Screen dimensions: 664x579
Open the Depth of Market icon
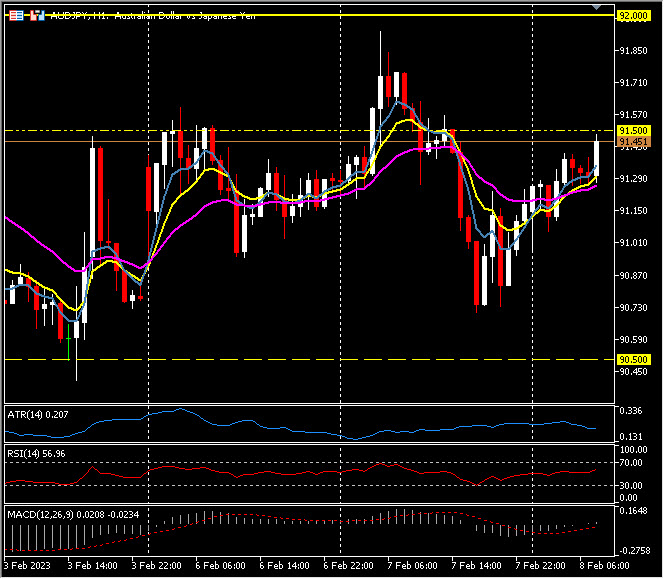(x=37, y=16)
